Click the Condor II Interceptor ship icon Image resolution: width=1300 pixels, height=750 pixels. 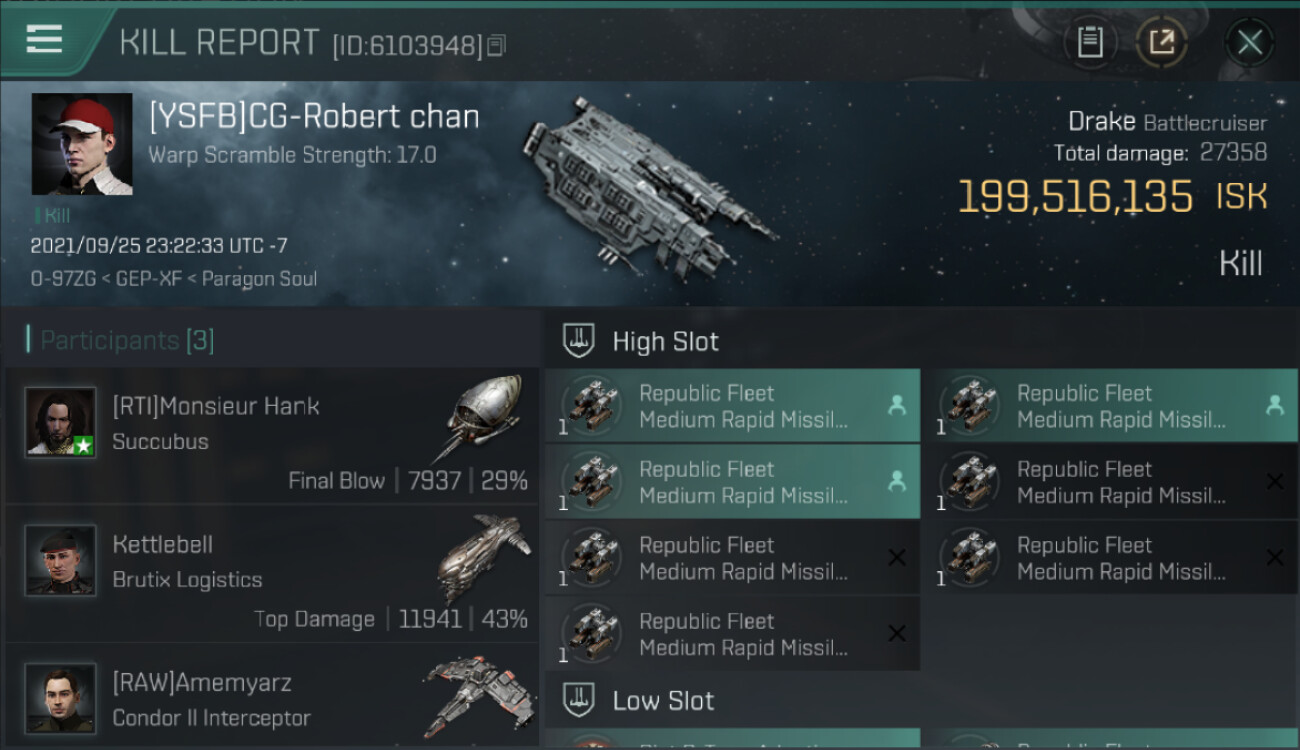pos(475,695)
